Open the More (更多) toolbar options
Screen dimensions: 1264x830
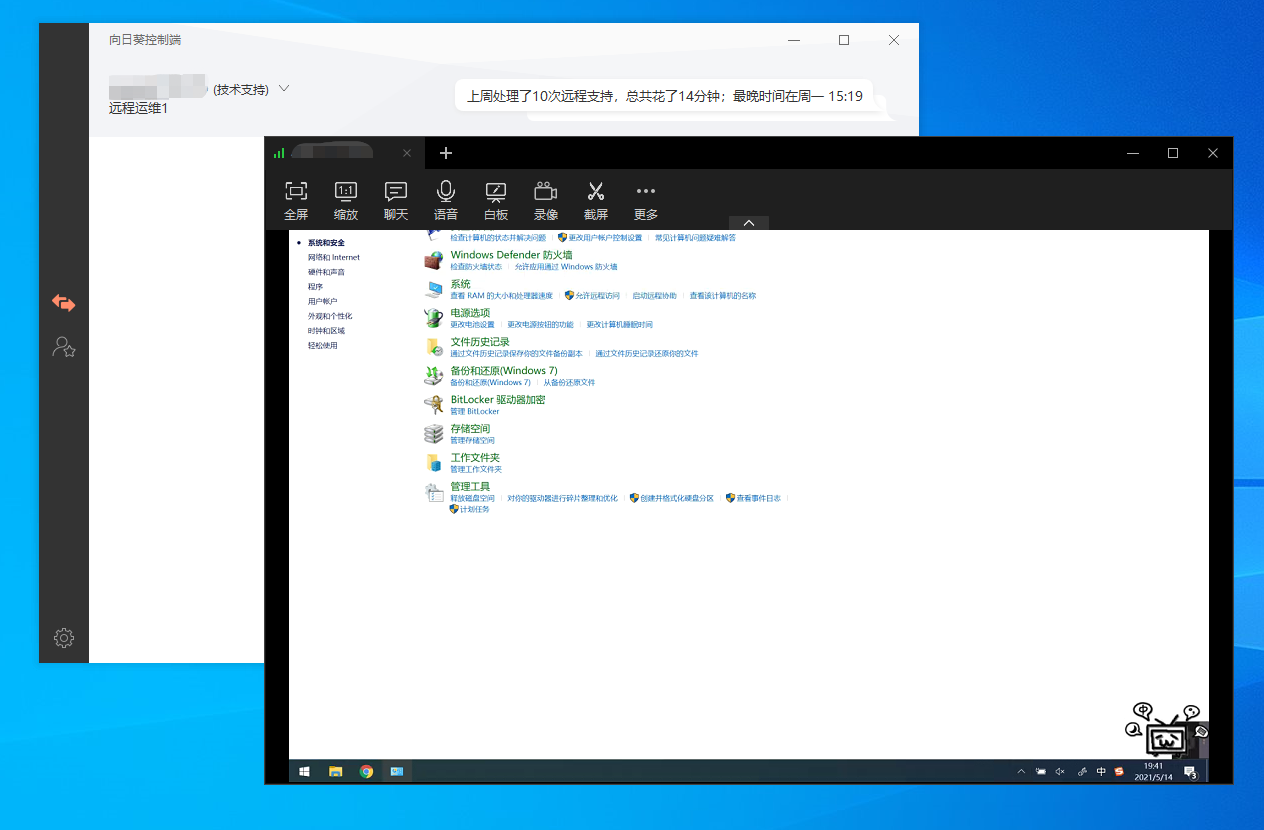(646, 200)
